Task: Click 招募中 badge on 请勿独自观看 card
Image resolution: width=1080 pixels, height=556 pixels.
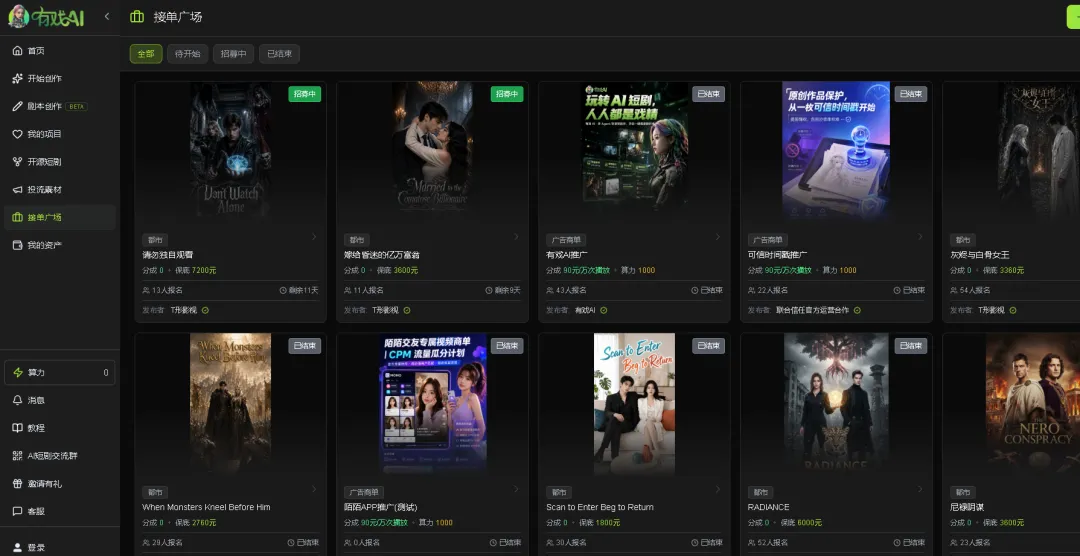Action: pyautogui.click(x=304, y=94)
